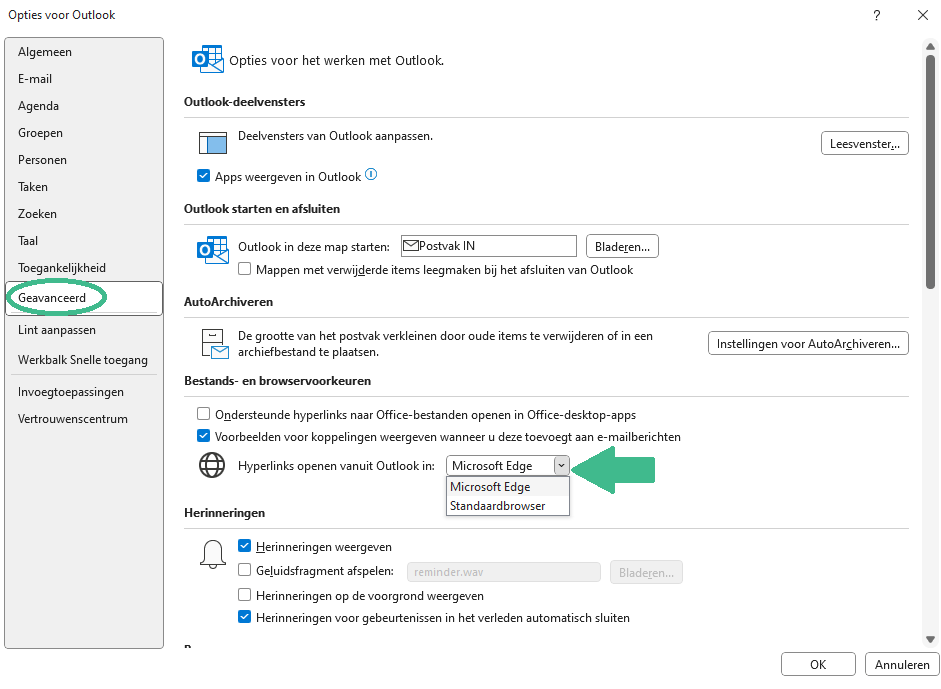Click the Annuleren button
941x689 pixels.
[902, 664]
